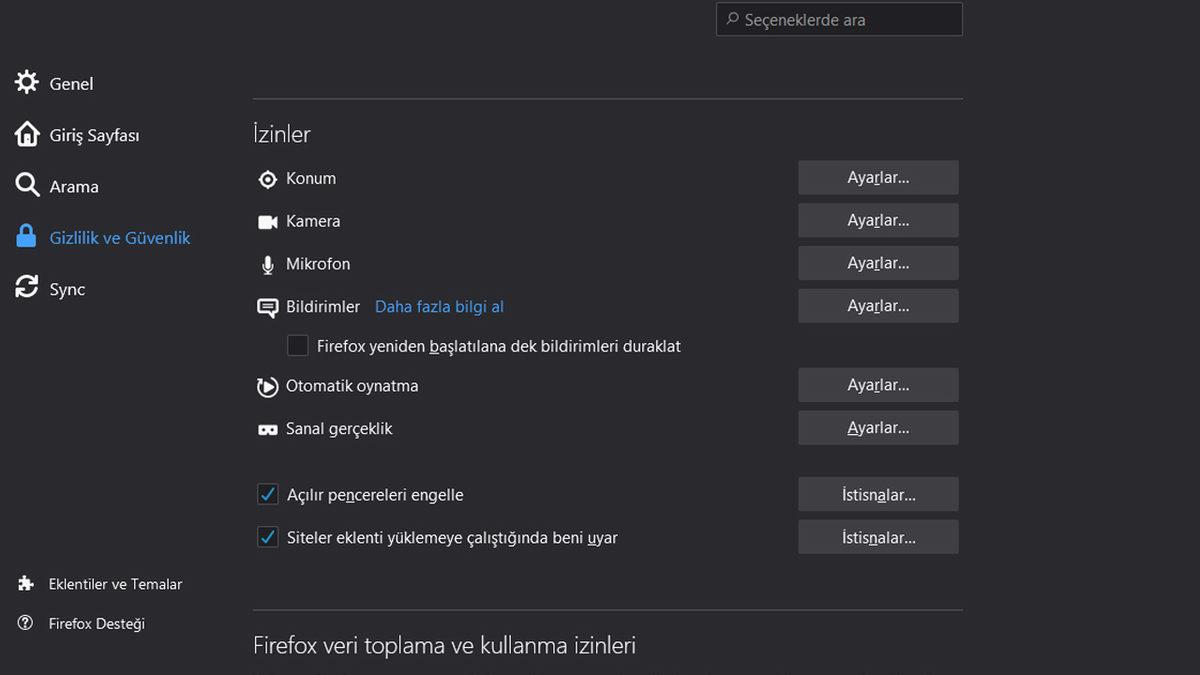Click Ayarlar button next to Konum
Image resolution: width=1200 pixels, height=675 pixels.
(x=877, y=177)
